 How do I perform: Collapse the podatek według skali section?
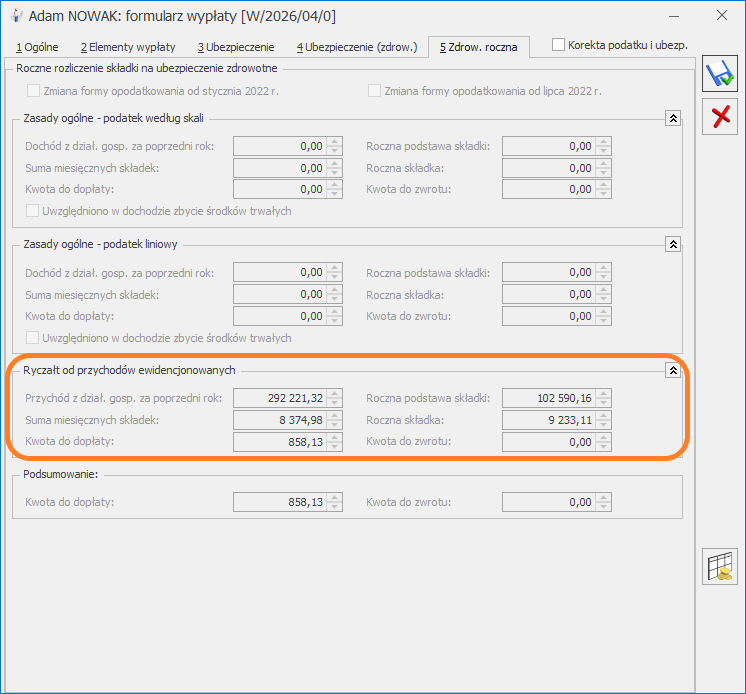pos(673,118)
